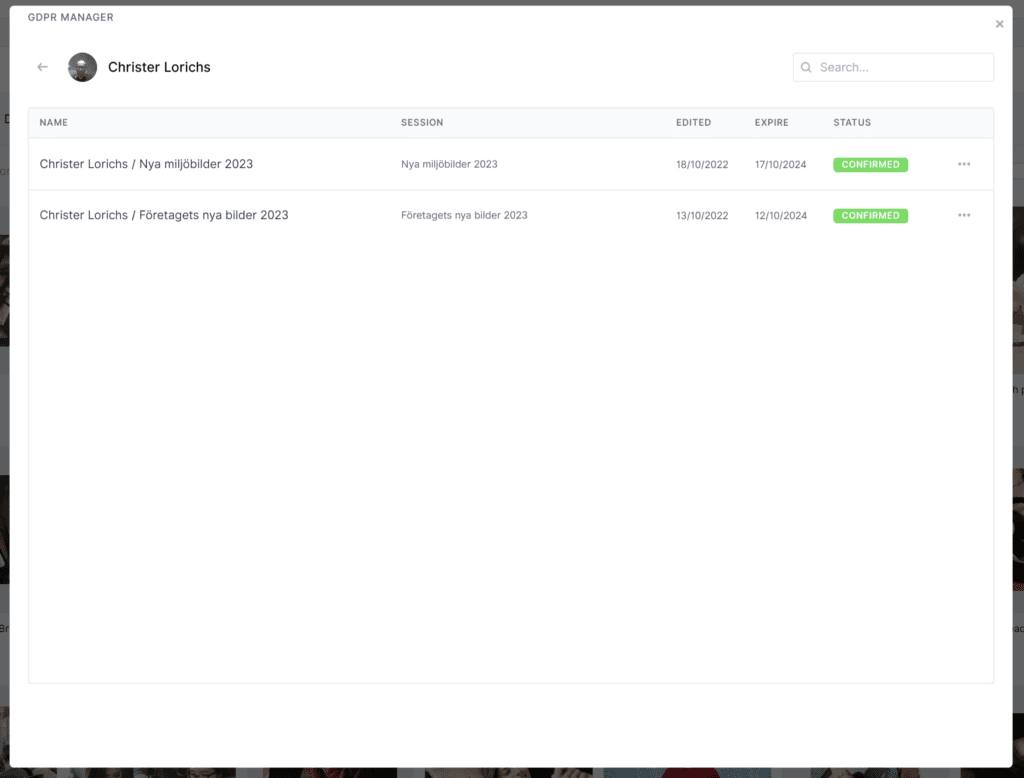The height and width of the screenshot is (778, 1024).
Task: Click the search magnifier icon
Action: pos(806,67)
